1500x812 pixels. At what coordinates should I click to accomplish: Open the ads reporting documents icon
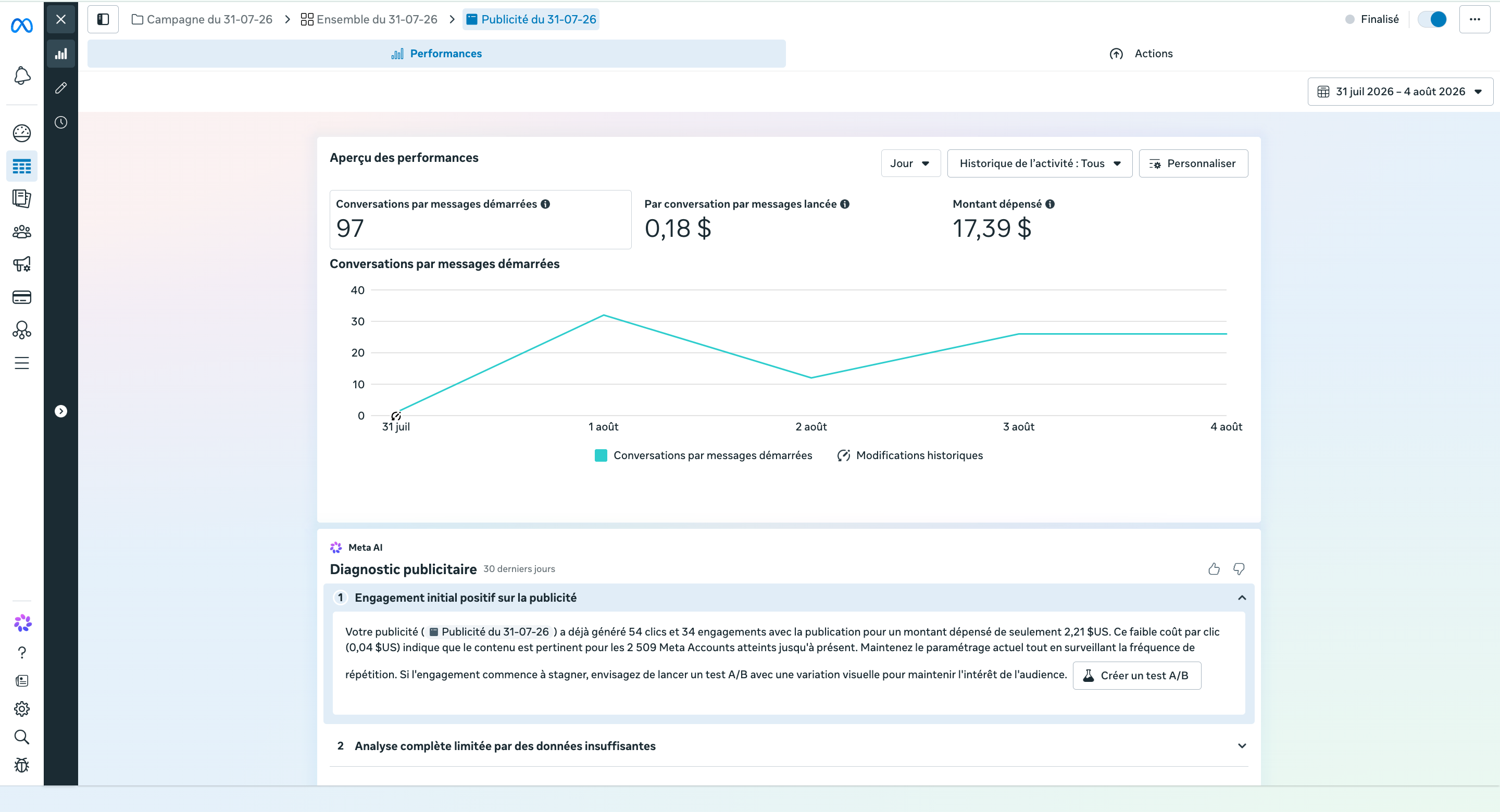21,199
